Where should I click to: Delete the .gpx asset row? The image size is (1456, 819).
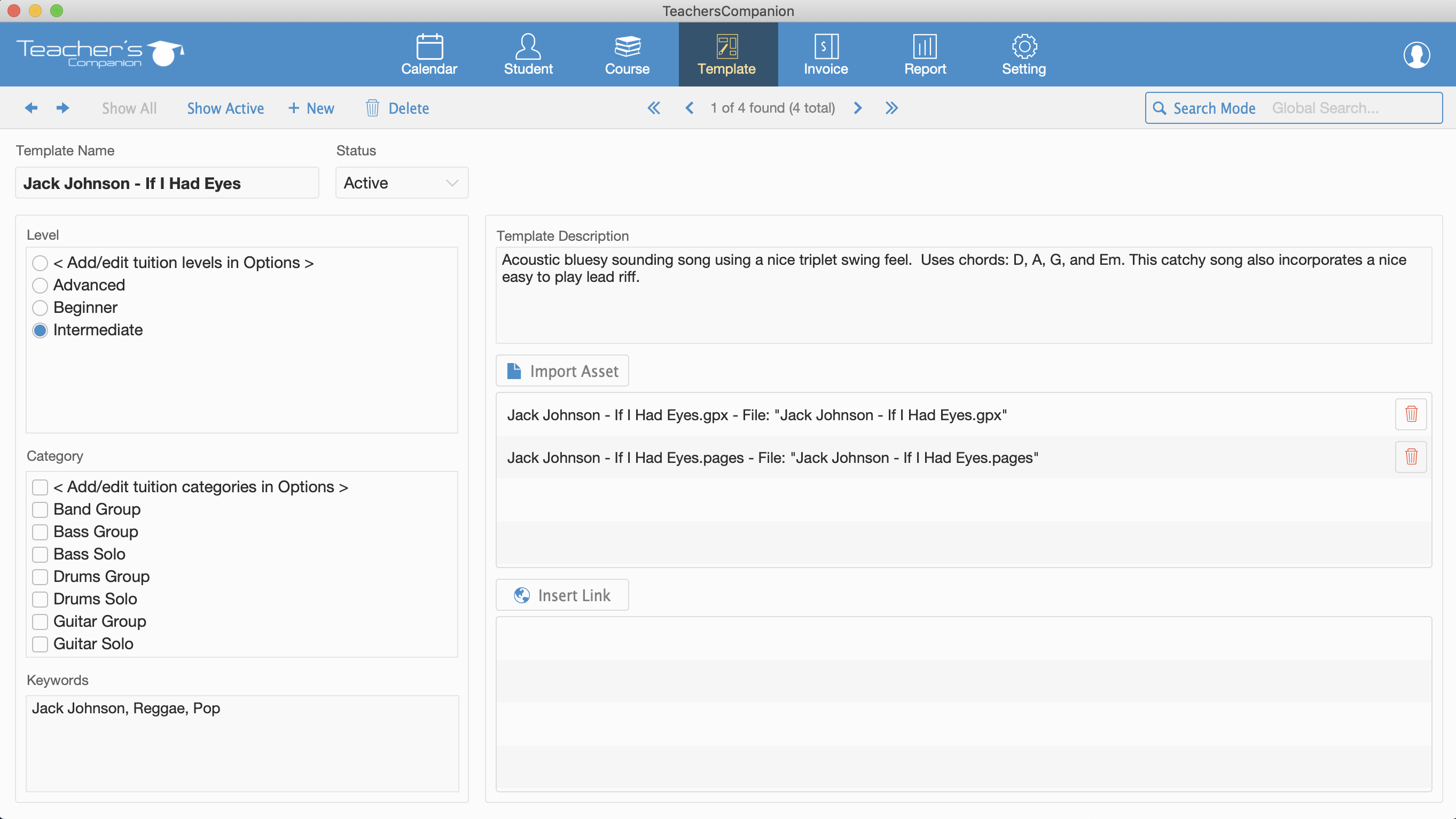point(1411,414)
